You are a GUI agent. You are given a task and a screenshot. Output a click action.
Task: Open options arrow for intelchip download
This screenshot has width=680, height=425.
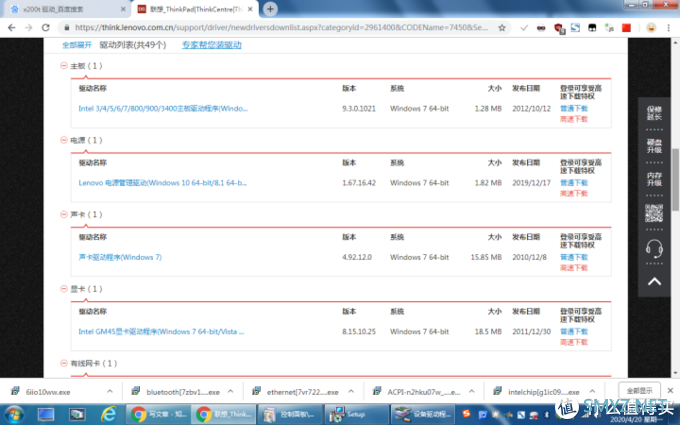pos(592,392)
